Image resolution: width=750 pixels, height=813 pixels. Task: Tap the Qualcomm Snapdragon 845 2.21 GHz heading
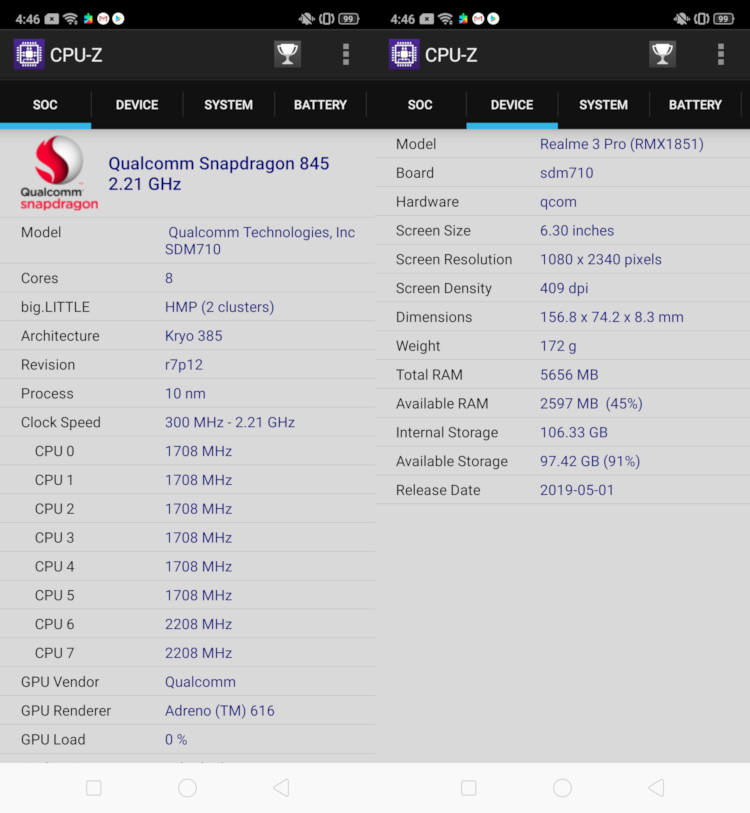[x=218, y=174]
